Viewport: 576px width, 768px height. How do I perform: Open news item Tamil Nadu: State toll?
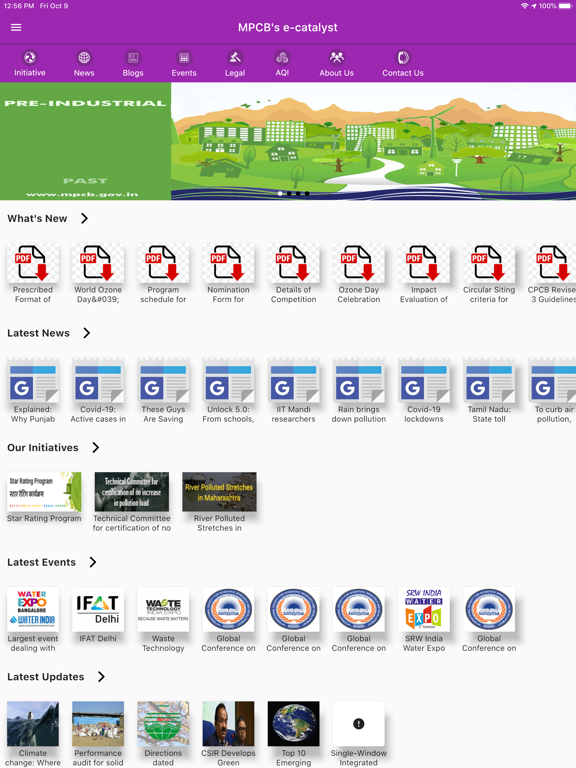489,382
